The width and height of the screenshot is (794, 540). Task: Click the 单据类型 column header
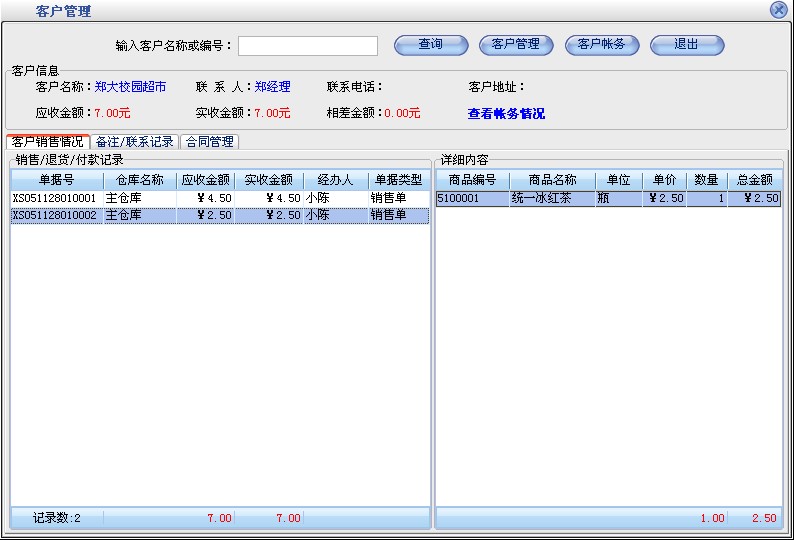pos(398,180)
